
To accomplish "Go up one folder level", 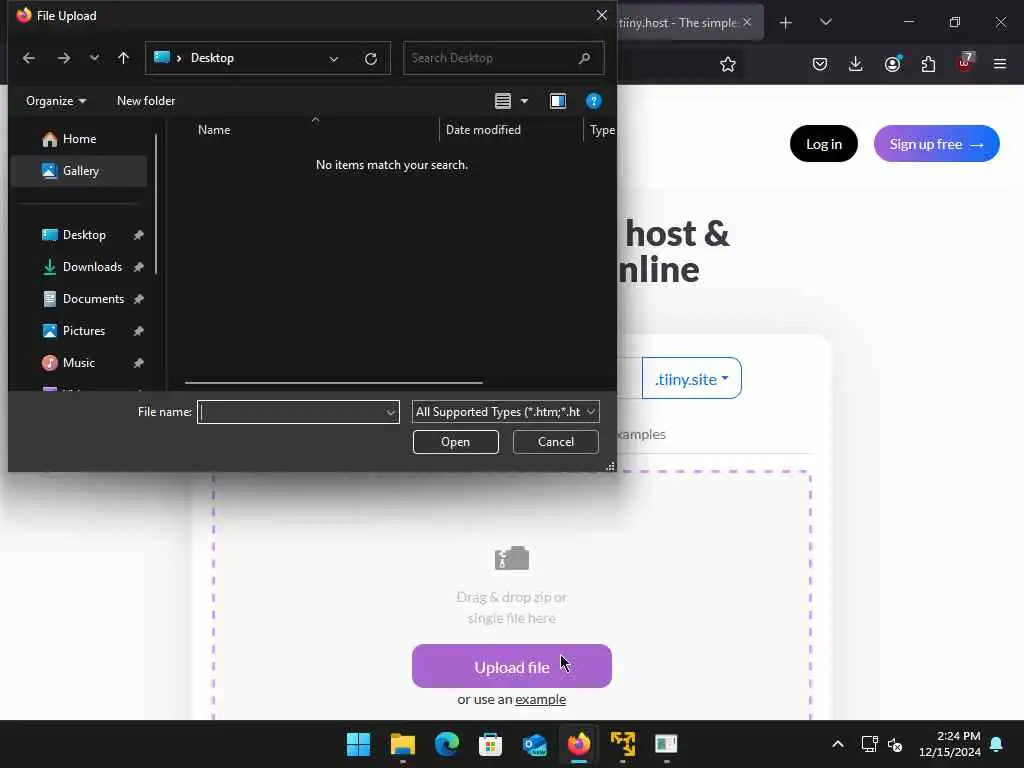I will (x=123, y=58).
